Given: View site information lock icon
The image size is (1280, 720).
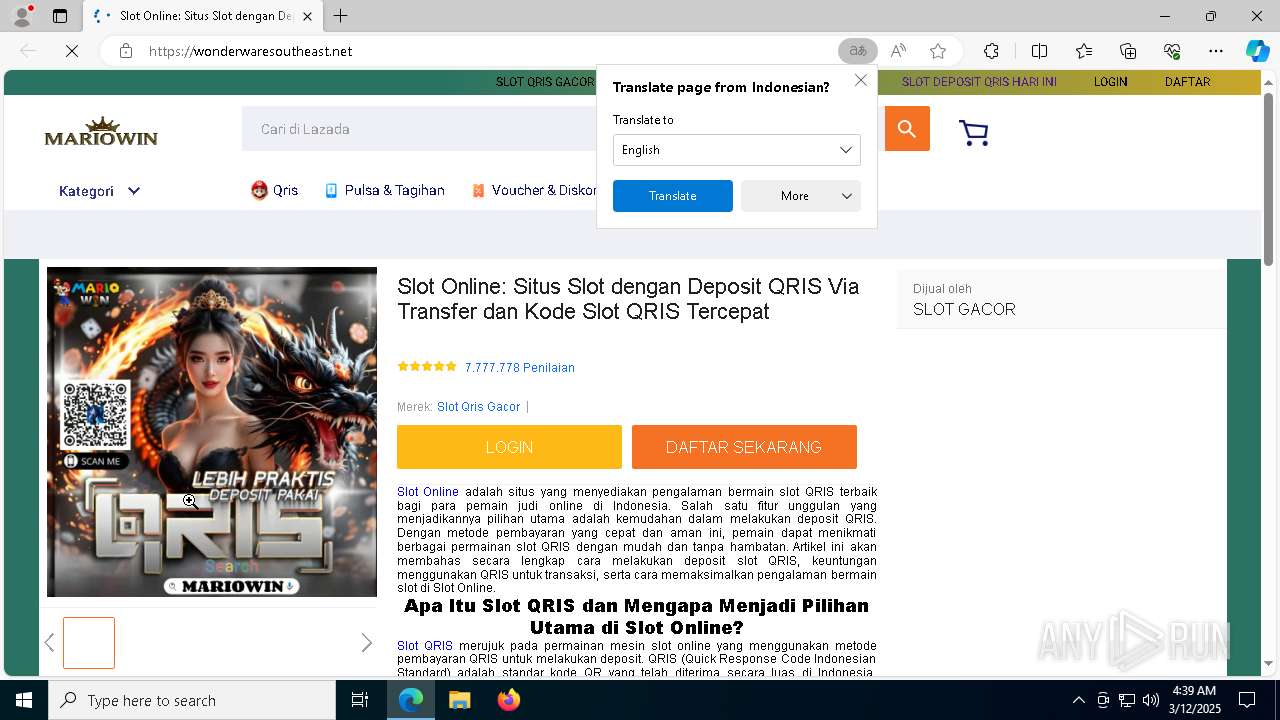Looking at the screenshot, I should pyautogui.click(x=126, y=51).
